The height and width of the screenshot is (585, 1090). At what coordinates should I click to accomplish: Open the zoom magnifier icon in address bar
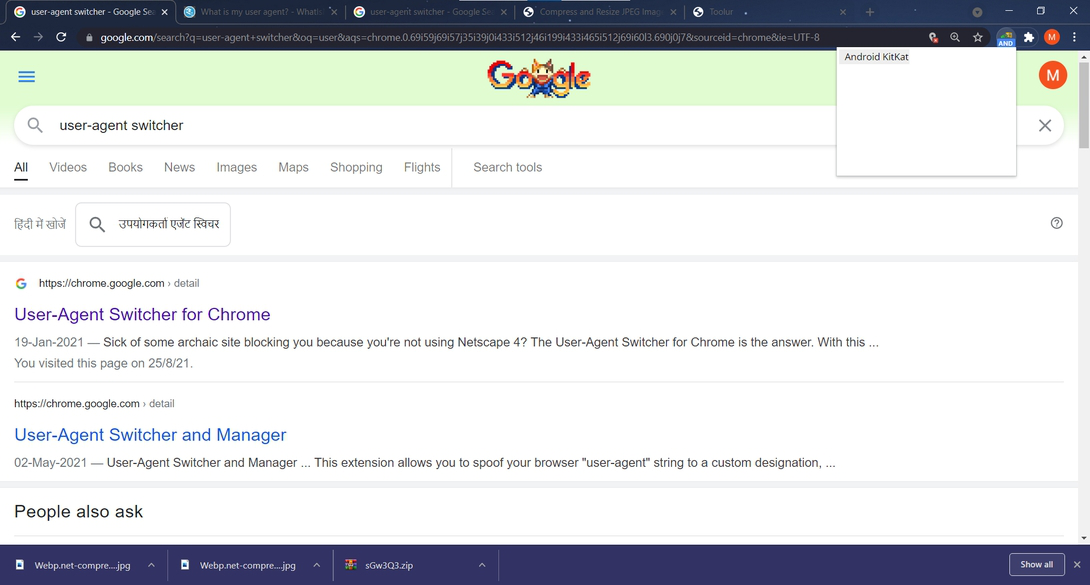point(955,38)
